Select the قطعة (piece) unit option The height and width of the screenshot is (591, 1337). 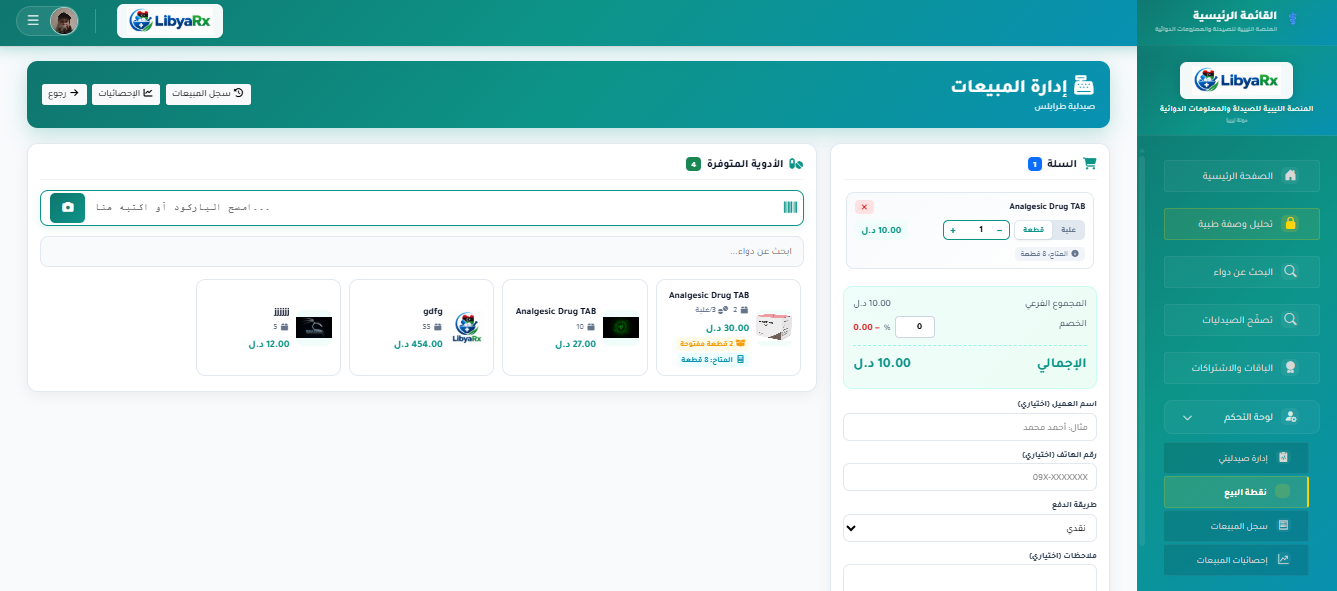tap(1034, 230)
